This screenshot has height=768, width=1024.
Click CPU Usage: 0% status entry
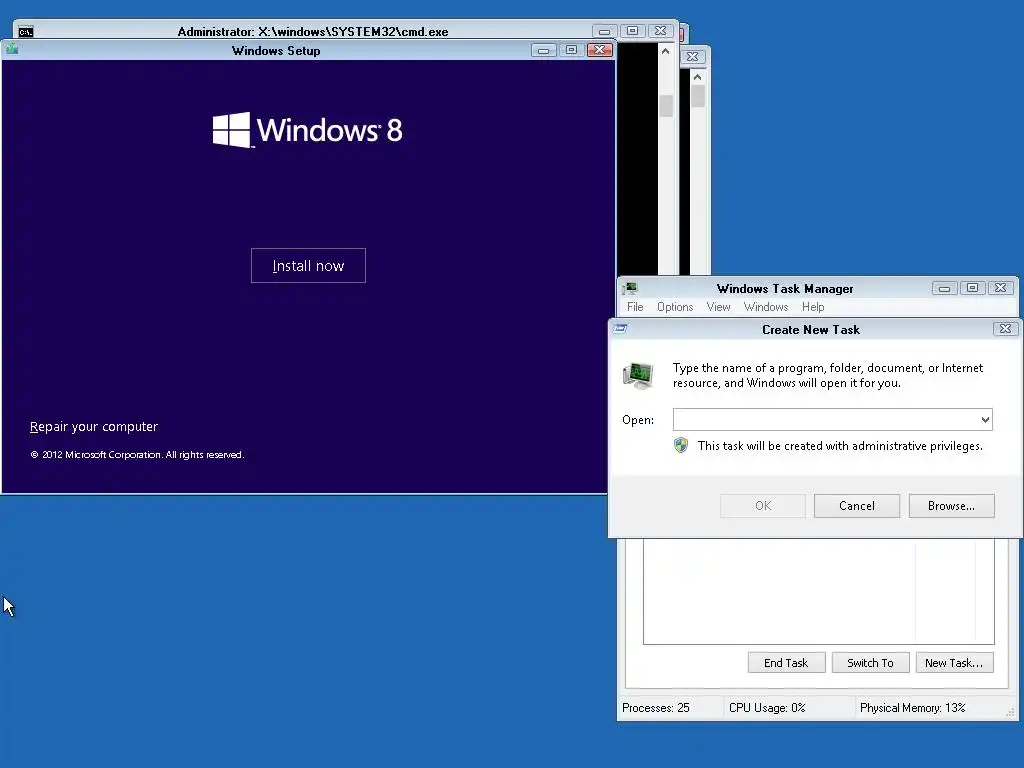tap(767, 708)
